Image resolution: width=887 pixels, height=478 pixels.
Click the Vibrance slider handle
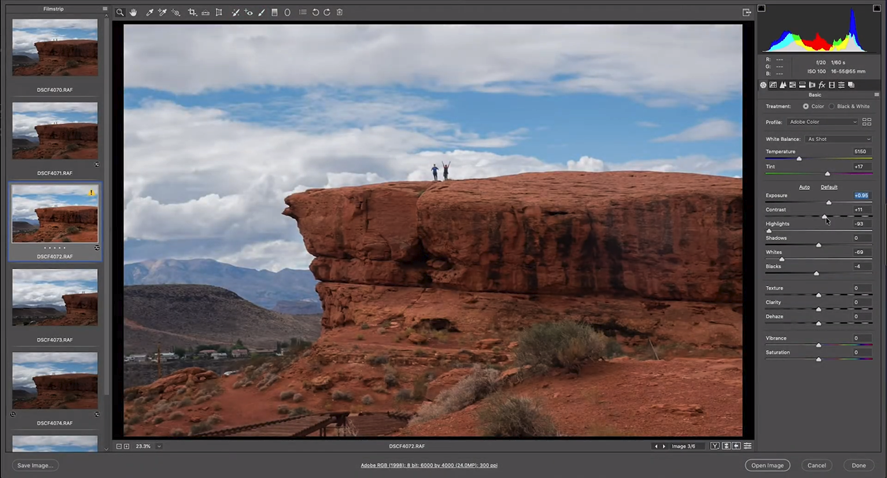click(819, 345)
